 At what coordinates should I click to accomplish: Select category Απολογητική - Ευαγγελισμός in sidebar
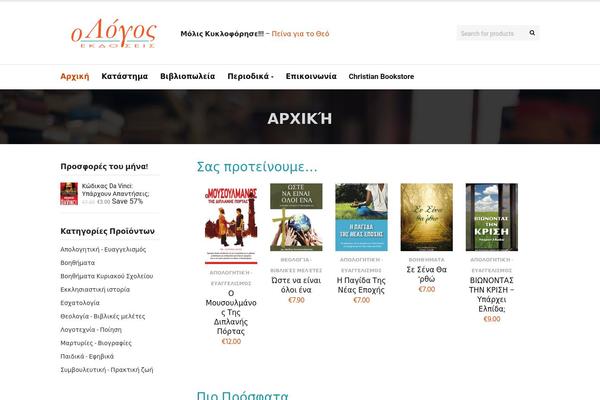[x=103, y=249]
